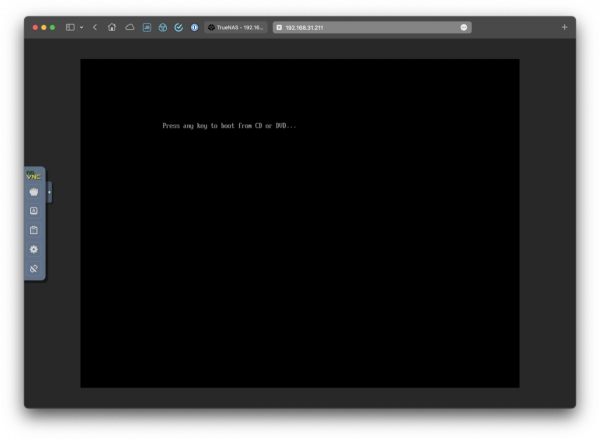Open the noVNC extra keys panel

coord(33,211)
